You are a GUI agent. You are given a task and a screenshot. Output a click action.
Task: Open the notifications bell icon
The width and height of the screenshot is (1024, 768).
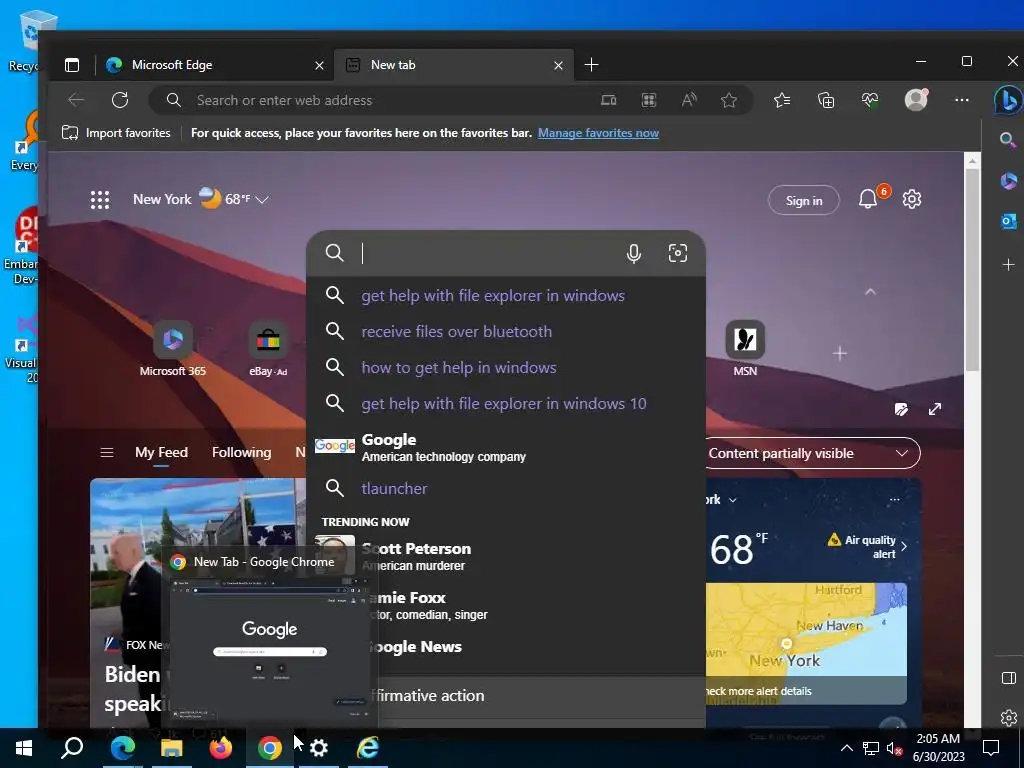[867, 199]
